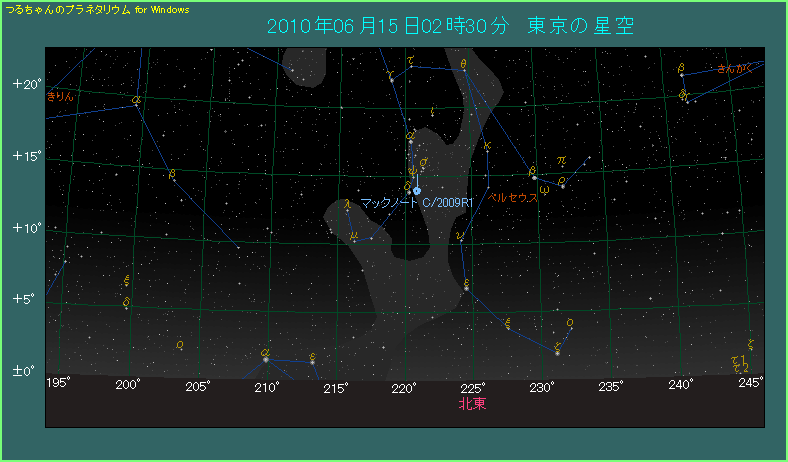The width and height of the screenshot is (788, 462).
Task: Select the +20° altitude label
Action: click(x=24, y=84)
